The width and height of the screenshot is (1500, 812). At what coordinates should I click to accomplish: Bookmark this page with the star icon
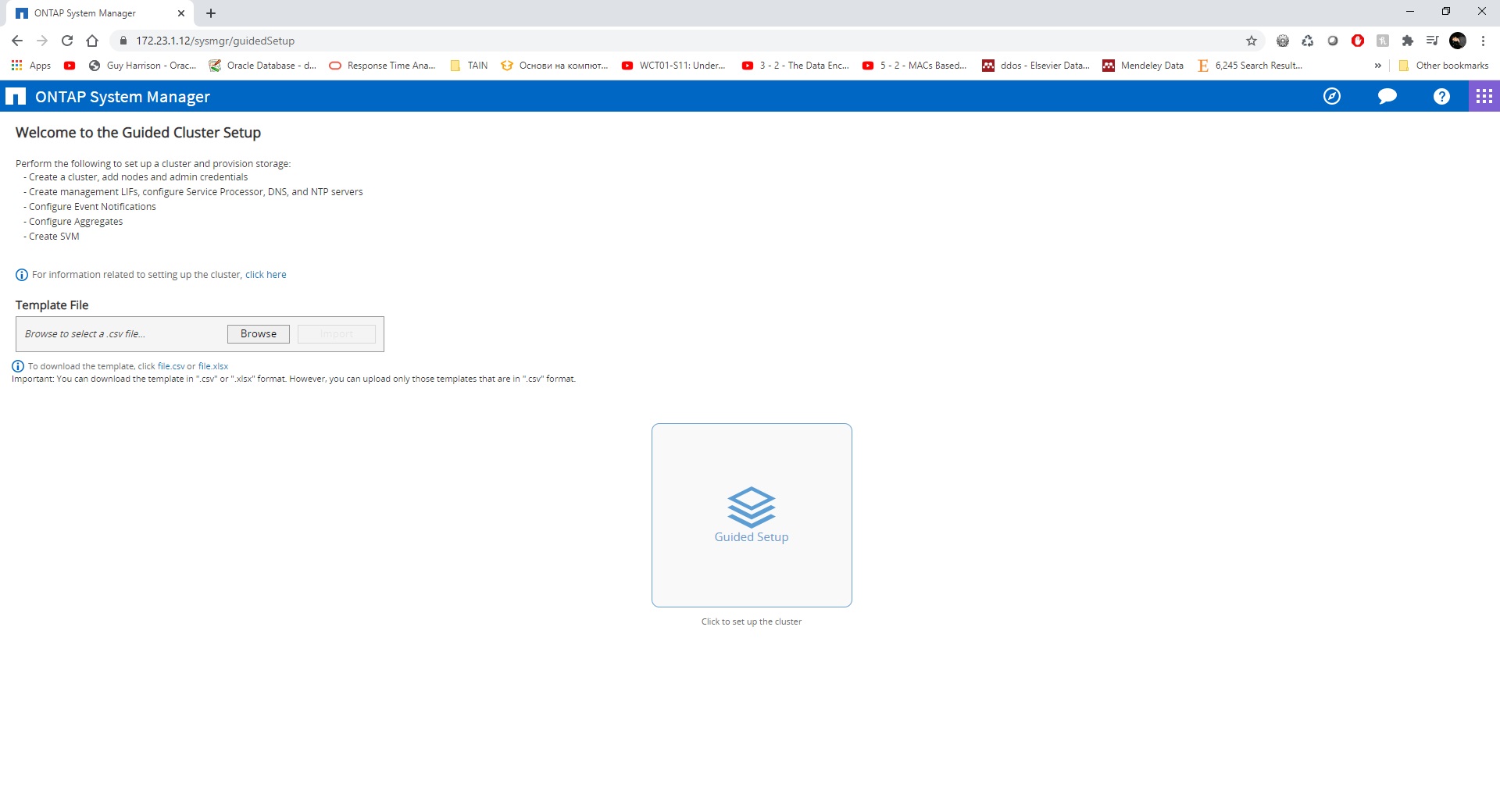[1252, 41]
